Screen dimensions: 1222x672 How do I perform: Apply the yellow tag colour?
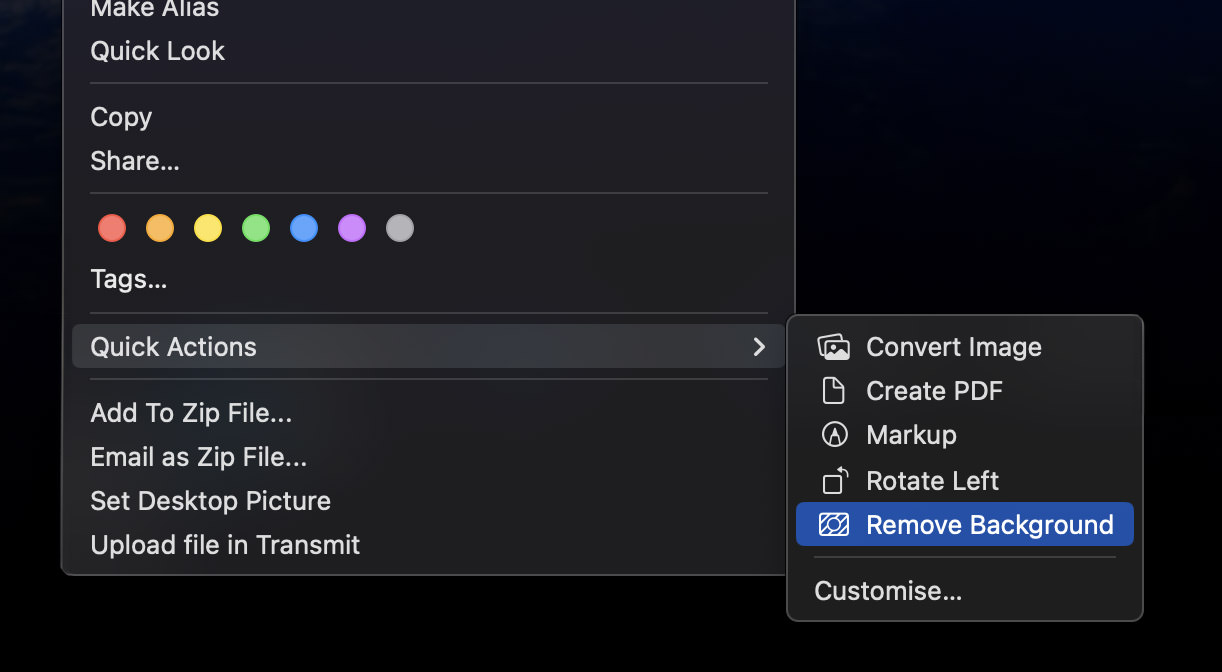(x=208, y=228)
